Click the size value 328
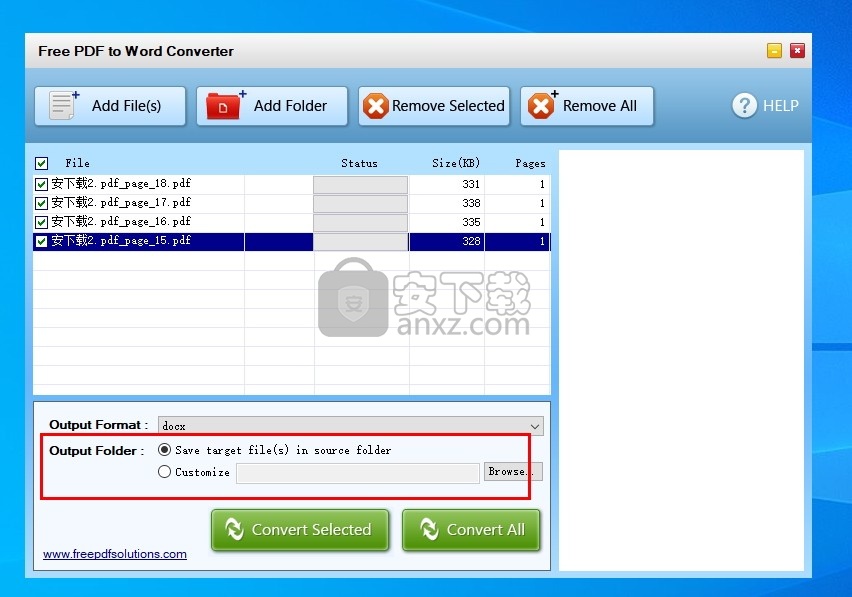Viewport: 852px width, 597px height. (471, 241)
